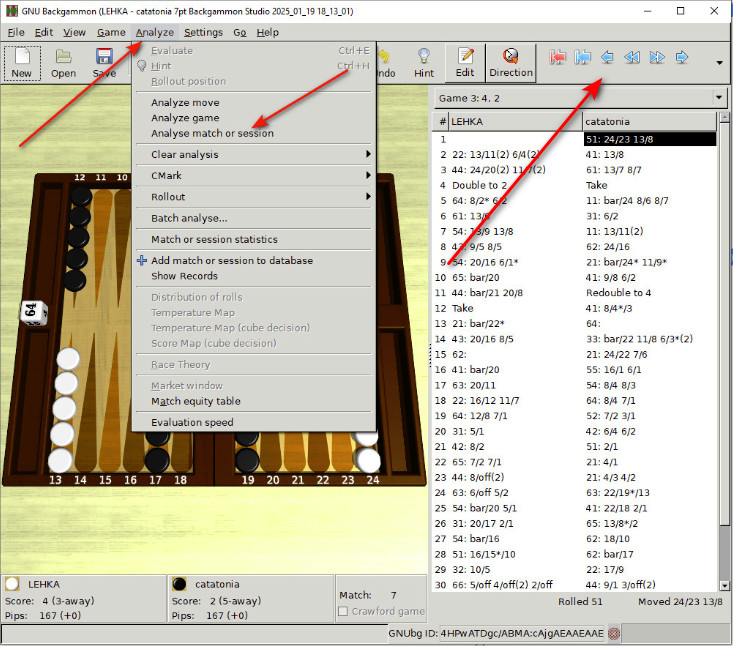Select catatonia's Redouble to 4 entry
Viewport: 733px width, 646px height.
(x=618, y=293)
